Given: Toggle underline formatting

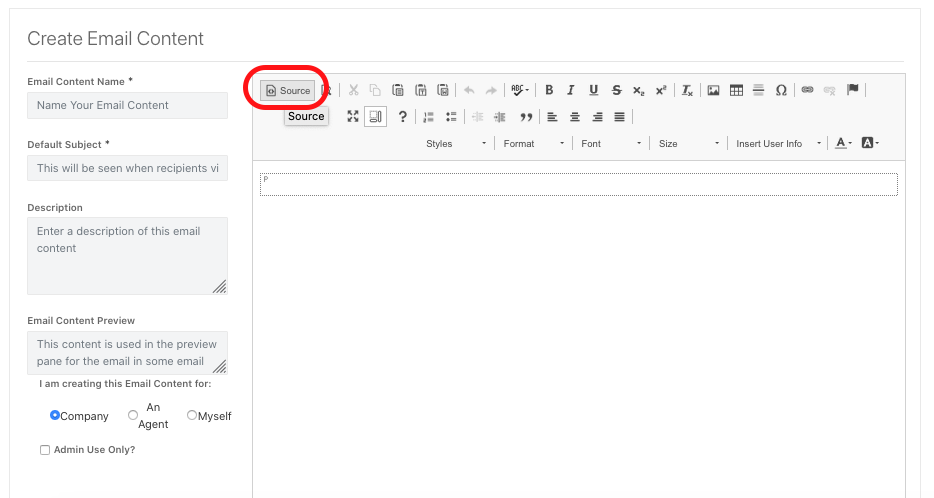Looking at the screenshot, I should pos(593,90).
